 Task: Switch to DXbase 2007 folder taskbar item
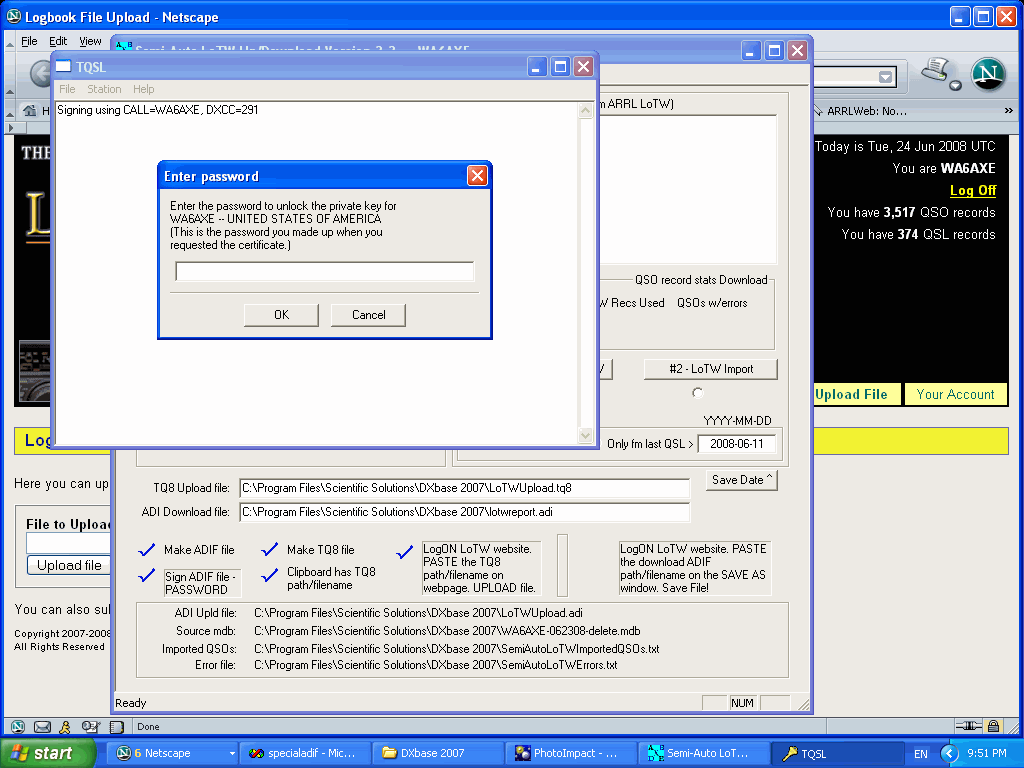[x=439, y=753]
